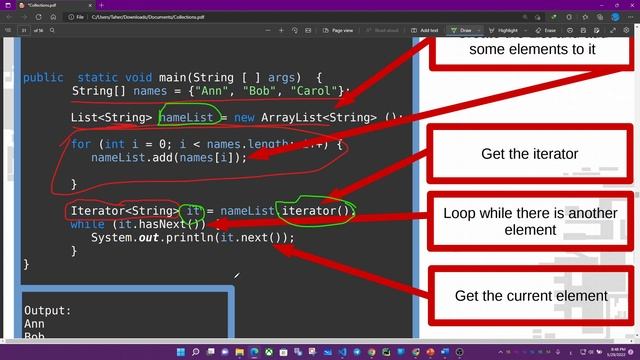Select the Highlight tool
This screenshot has height=360, width=640.
pyautogui.click(x=503, y=30)
